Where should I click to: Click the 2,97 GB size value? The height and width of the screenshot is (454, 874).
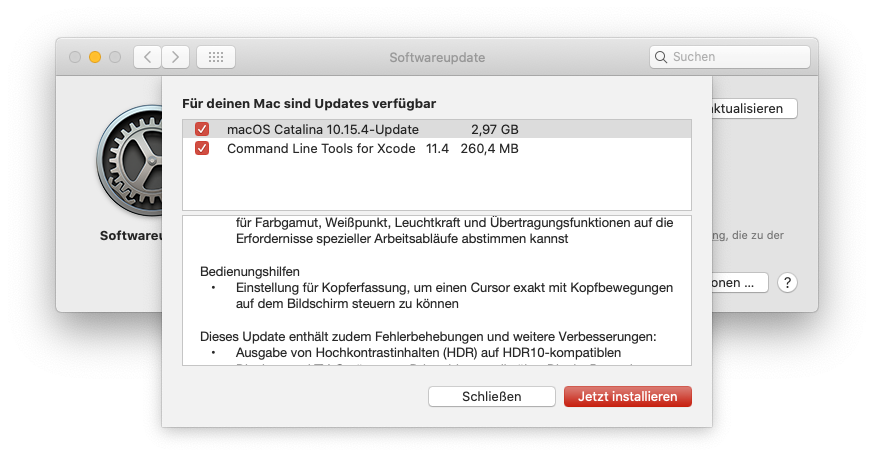pos(494,129)
